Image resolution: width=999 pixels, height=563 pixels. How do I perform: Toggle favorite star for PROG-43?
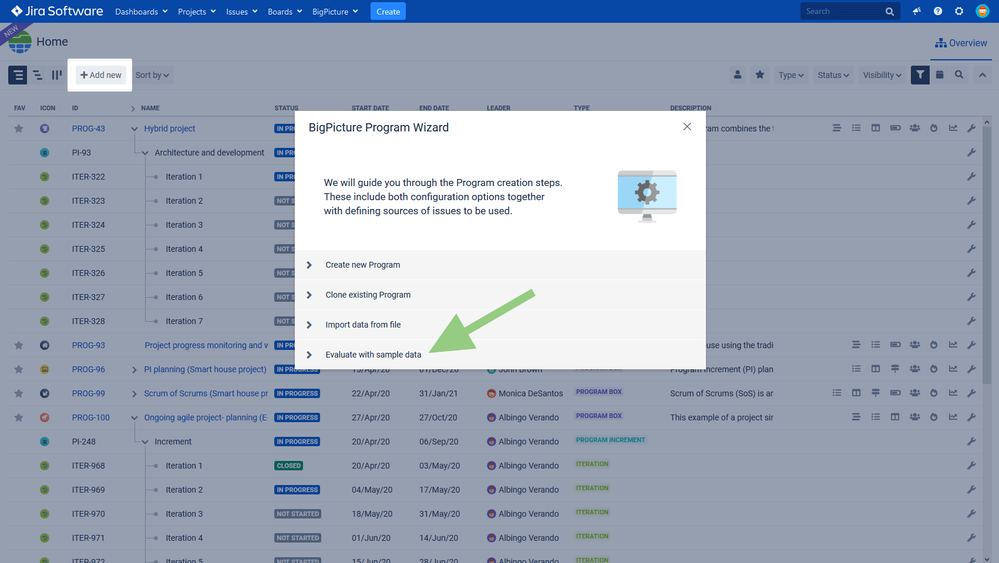[x=19, y=129]
